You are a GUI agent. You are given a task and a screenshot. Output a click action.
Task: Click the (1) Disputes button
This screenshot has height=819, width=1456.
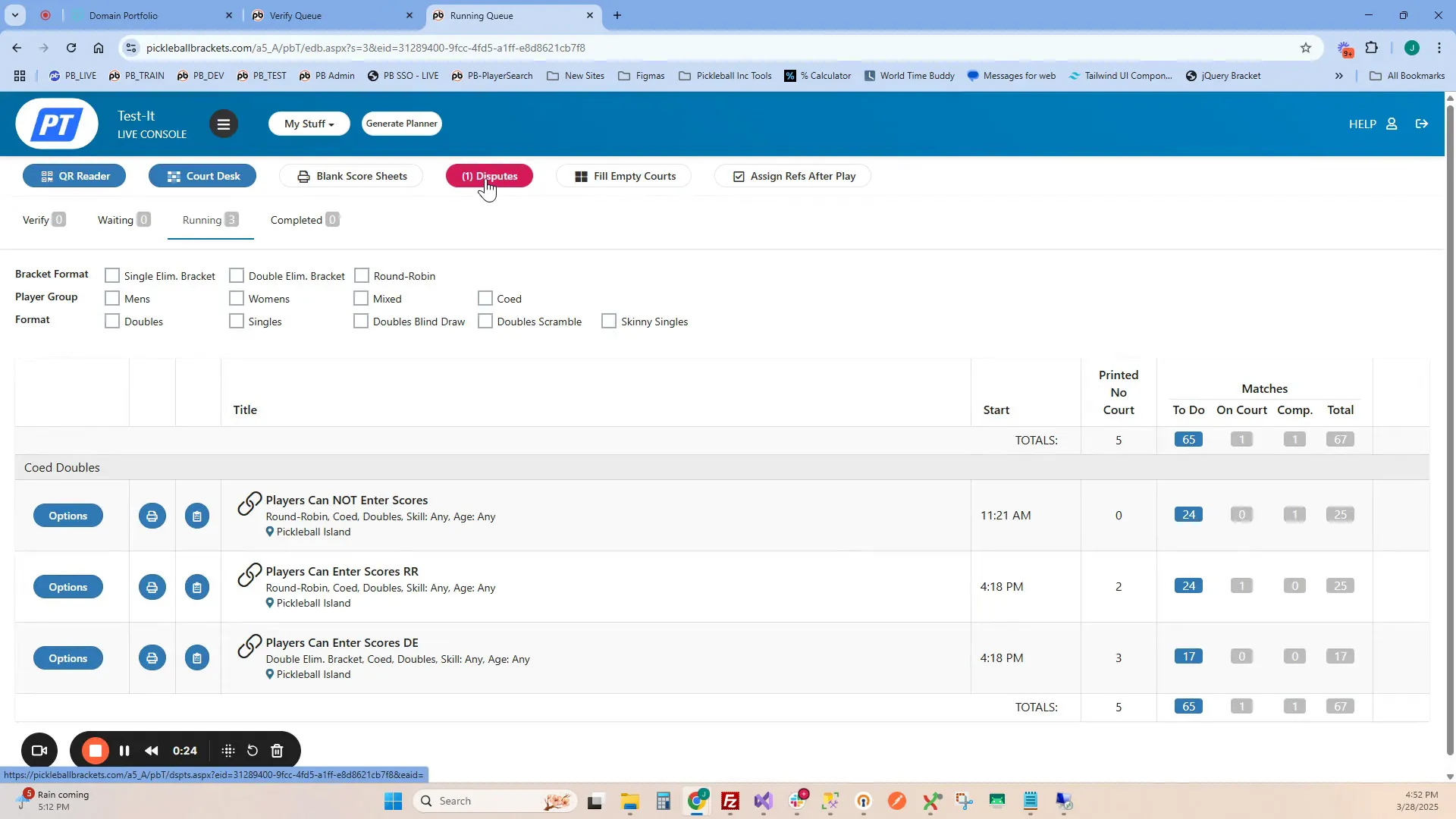pos(489,176)
